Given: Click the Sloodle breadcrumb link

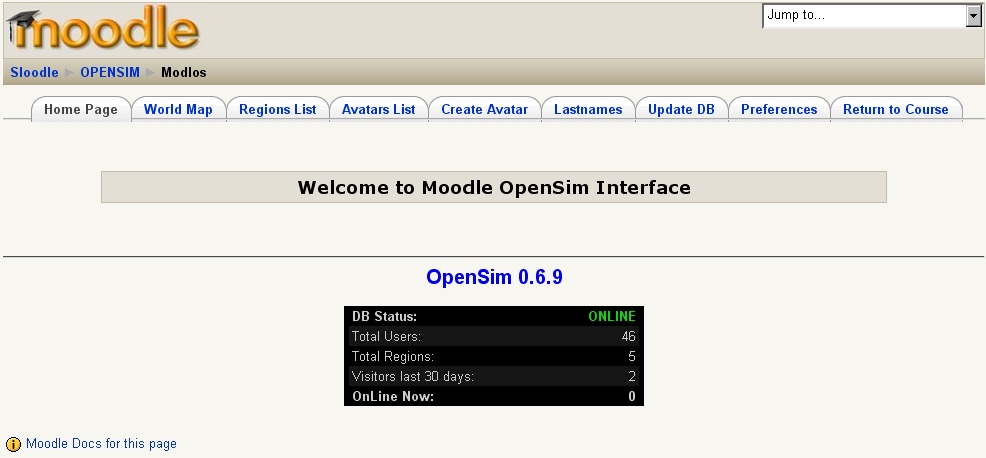Looking at the screenshot, I should click(x=34, y=73).
